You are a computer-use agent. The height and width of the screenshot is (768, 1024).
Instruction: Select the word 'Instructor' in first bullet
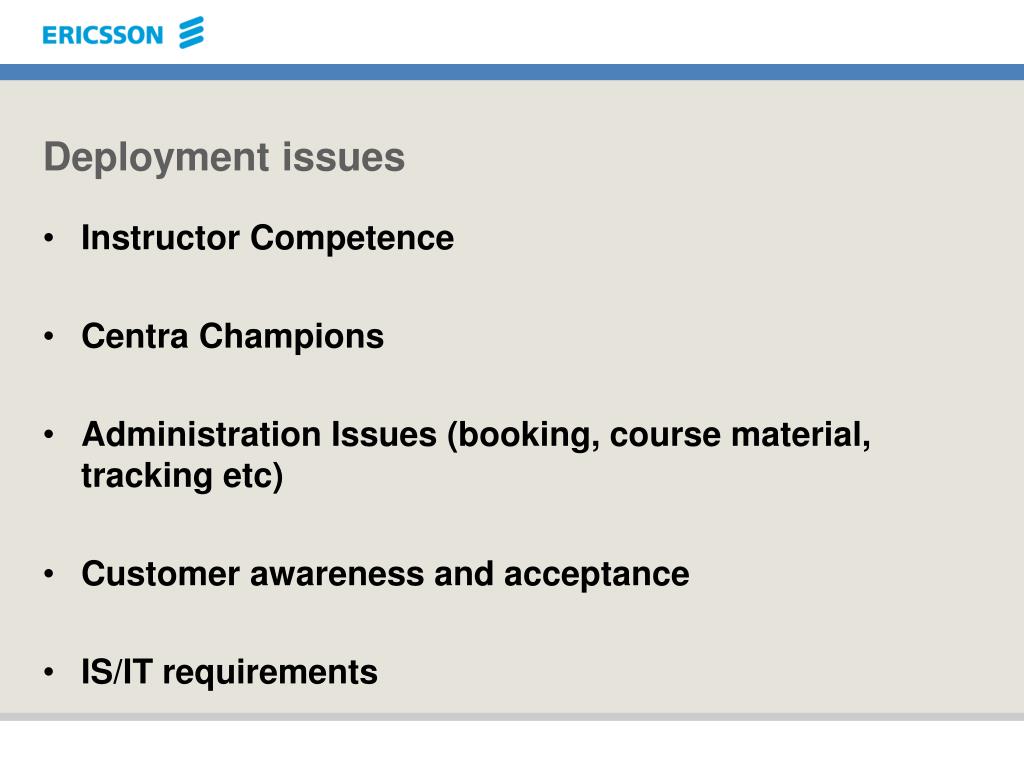point(161,238)
